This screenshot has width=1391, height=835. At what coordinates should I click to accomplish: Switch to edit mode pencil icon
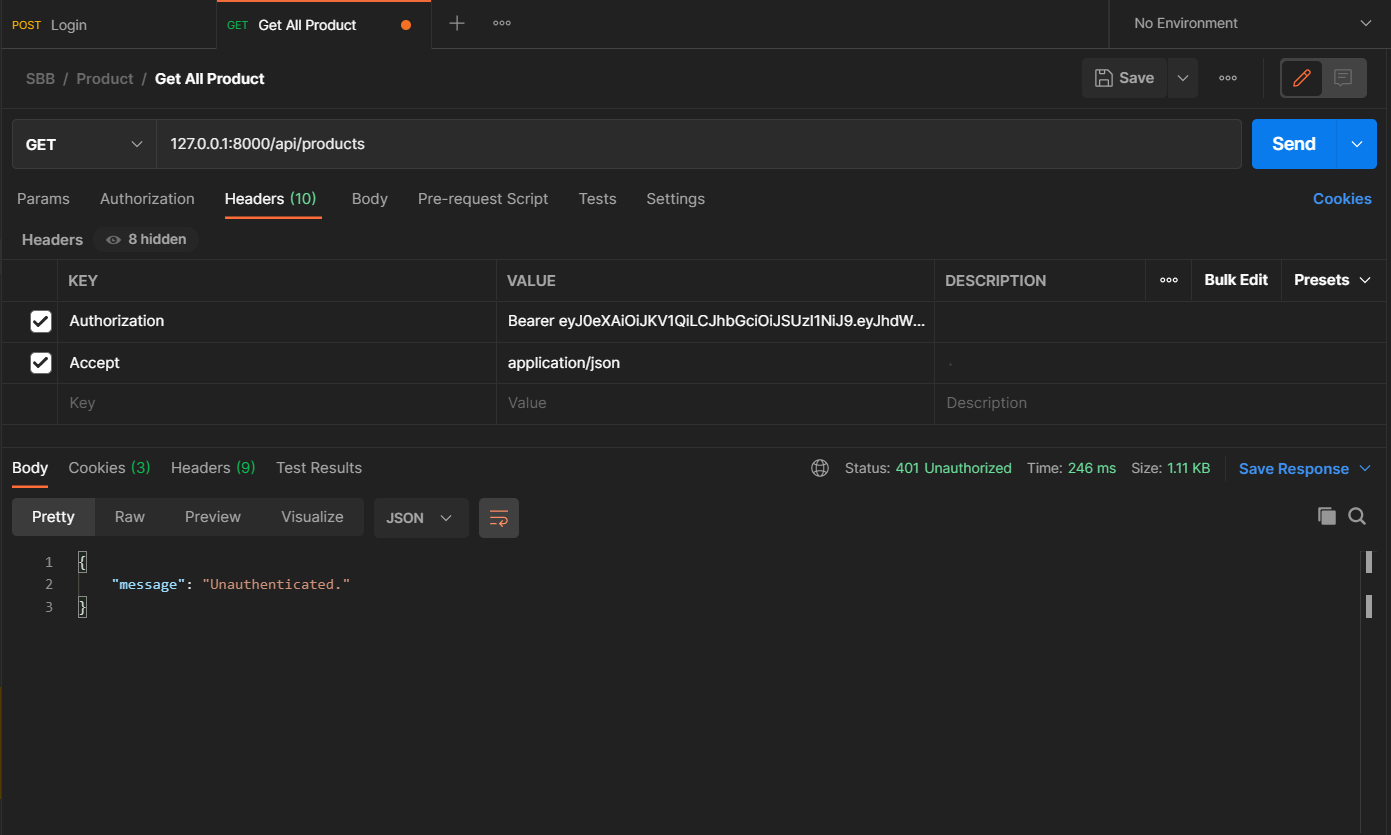[x=1302, y=78]
